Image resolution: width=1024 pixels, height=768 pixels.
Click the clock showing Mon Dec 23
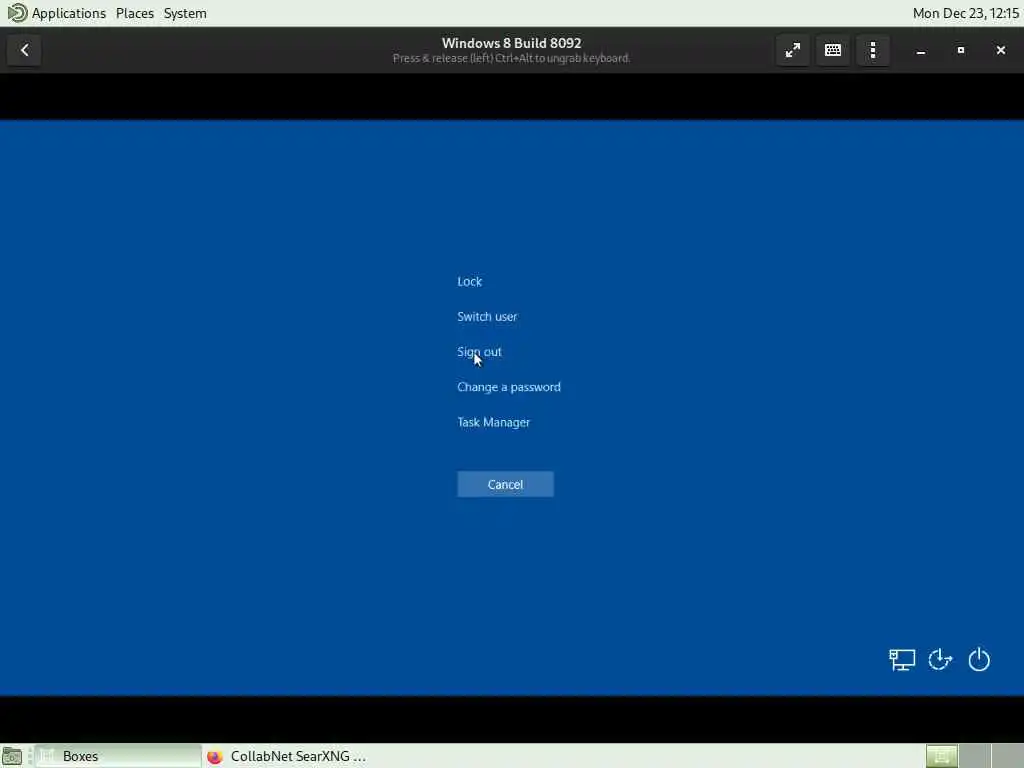tap(965, 13)
